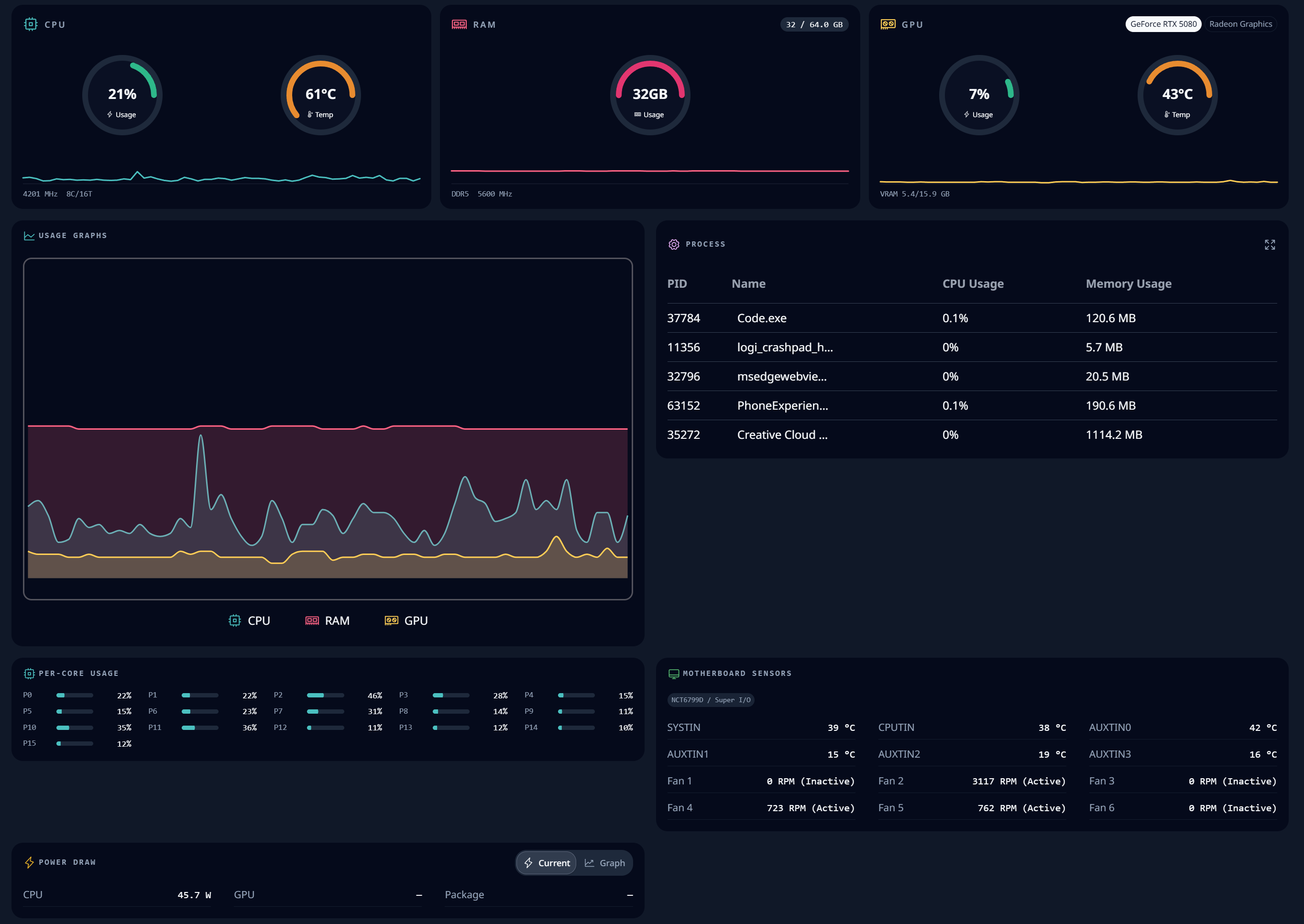Select the GeForce RTX 5080 GPU tab
1304x924 pixels.
point(1163,24)
